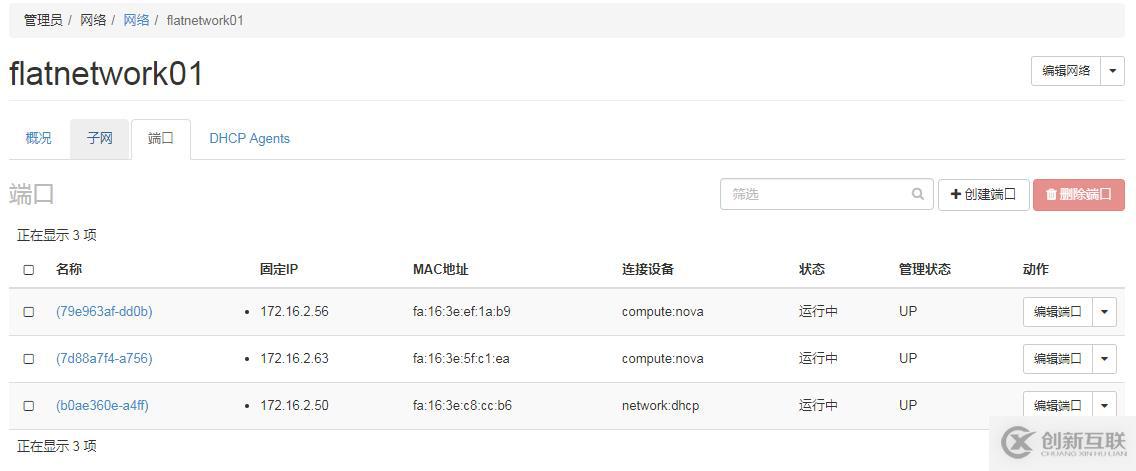Click the 网络 breadcrumb link
Screen dimensions: 1136x471
tap(136, 20)
